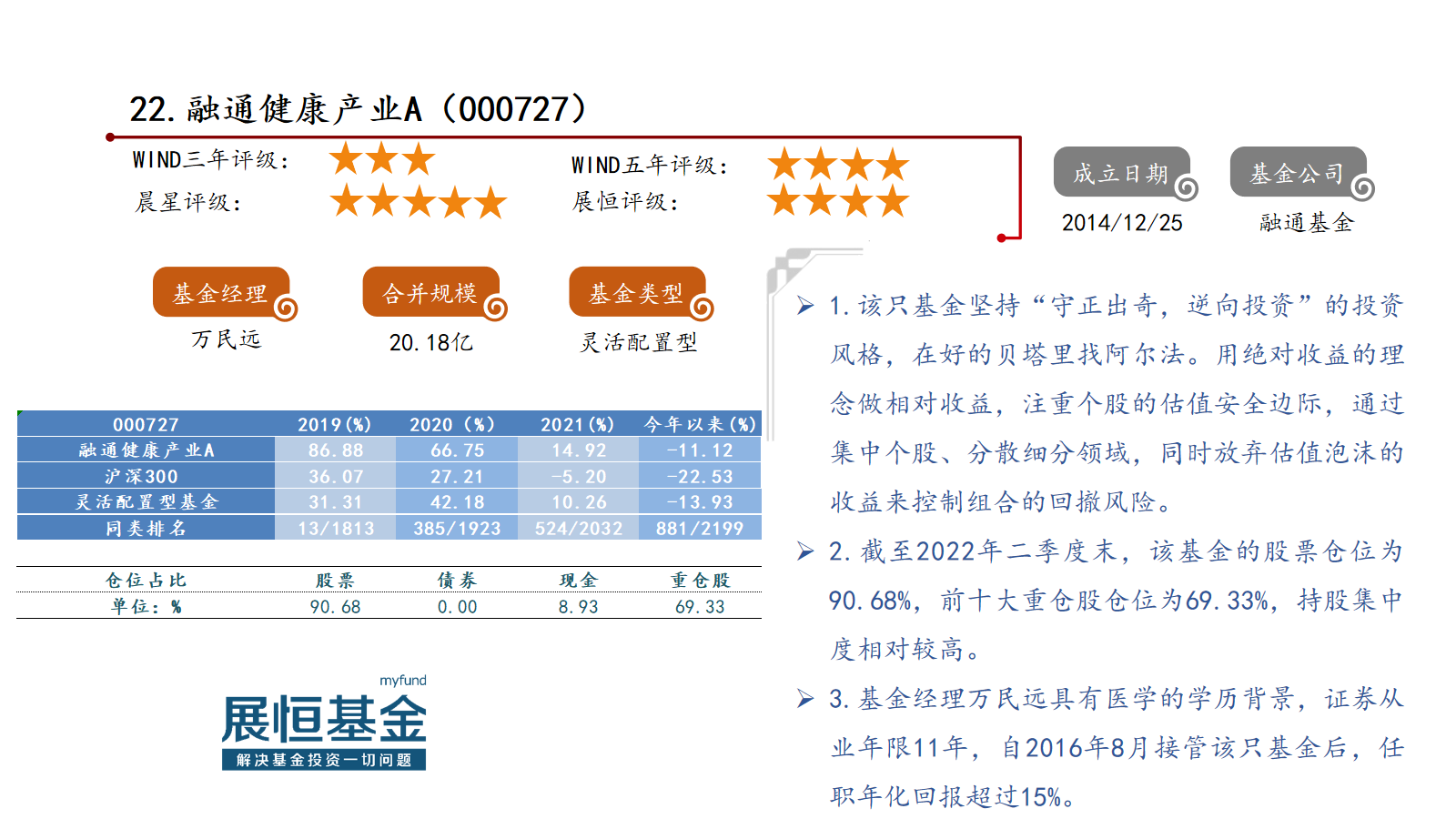Click the 36.07 cell in 沪深300 row

[x=335, y=476]
